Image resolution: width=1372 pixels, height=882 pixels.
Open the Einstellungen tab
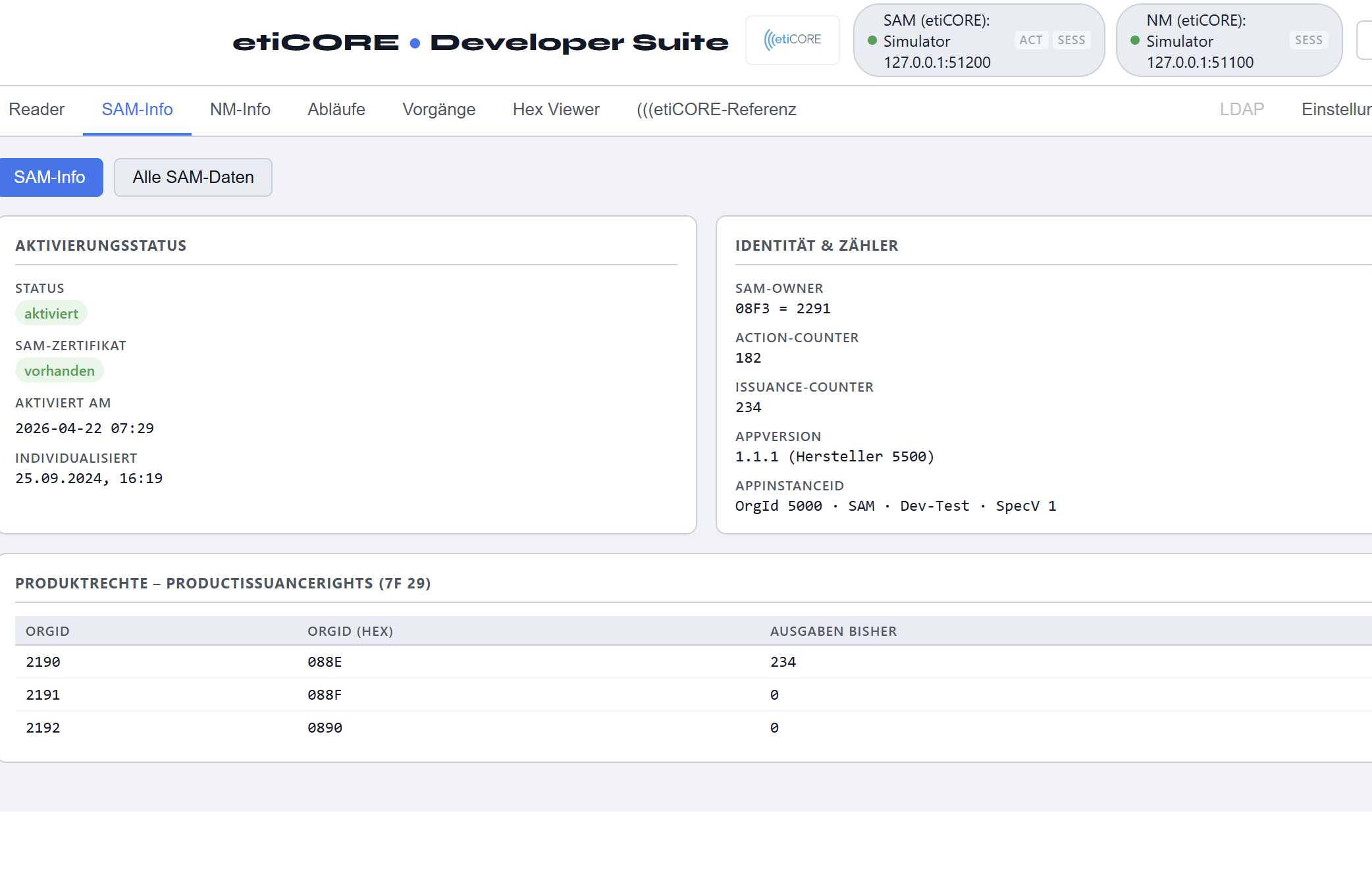coord(1336,109)
